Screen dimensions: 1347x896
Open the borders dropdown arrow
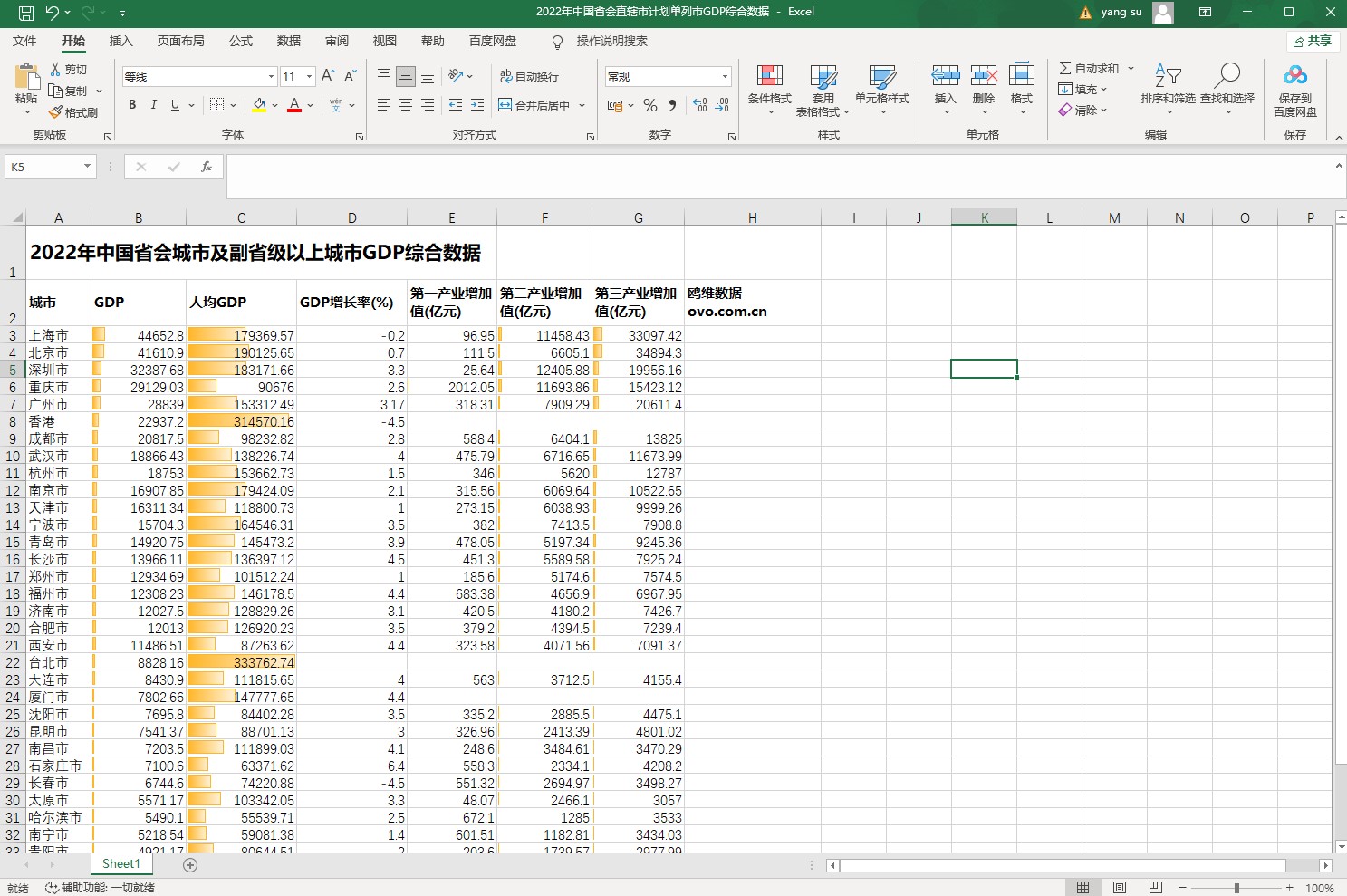[233, 105]
